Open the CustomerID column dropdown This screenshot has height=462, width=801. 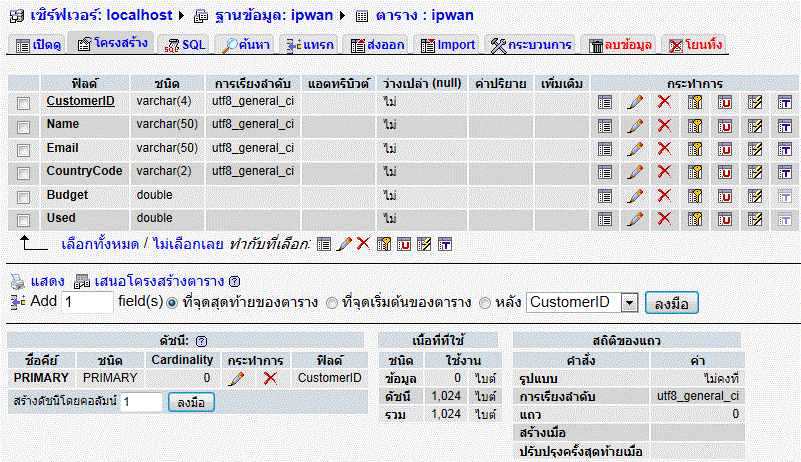coord(628,302)
